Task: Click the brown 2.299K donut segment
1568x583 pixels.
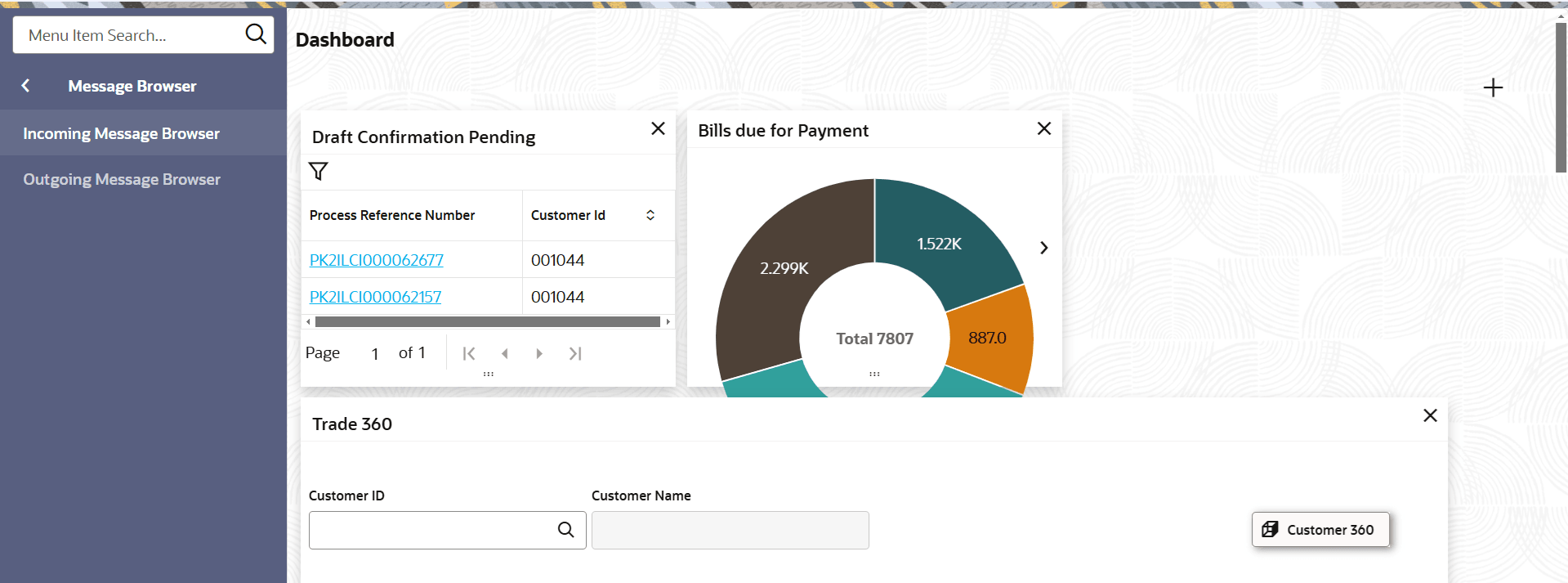Action: [784, 268]
